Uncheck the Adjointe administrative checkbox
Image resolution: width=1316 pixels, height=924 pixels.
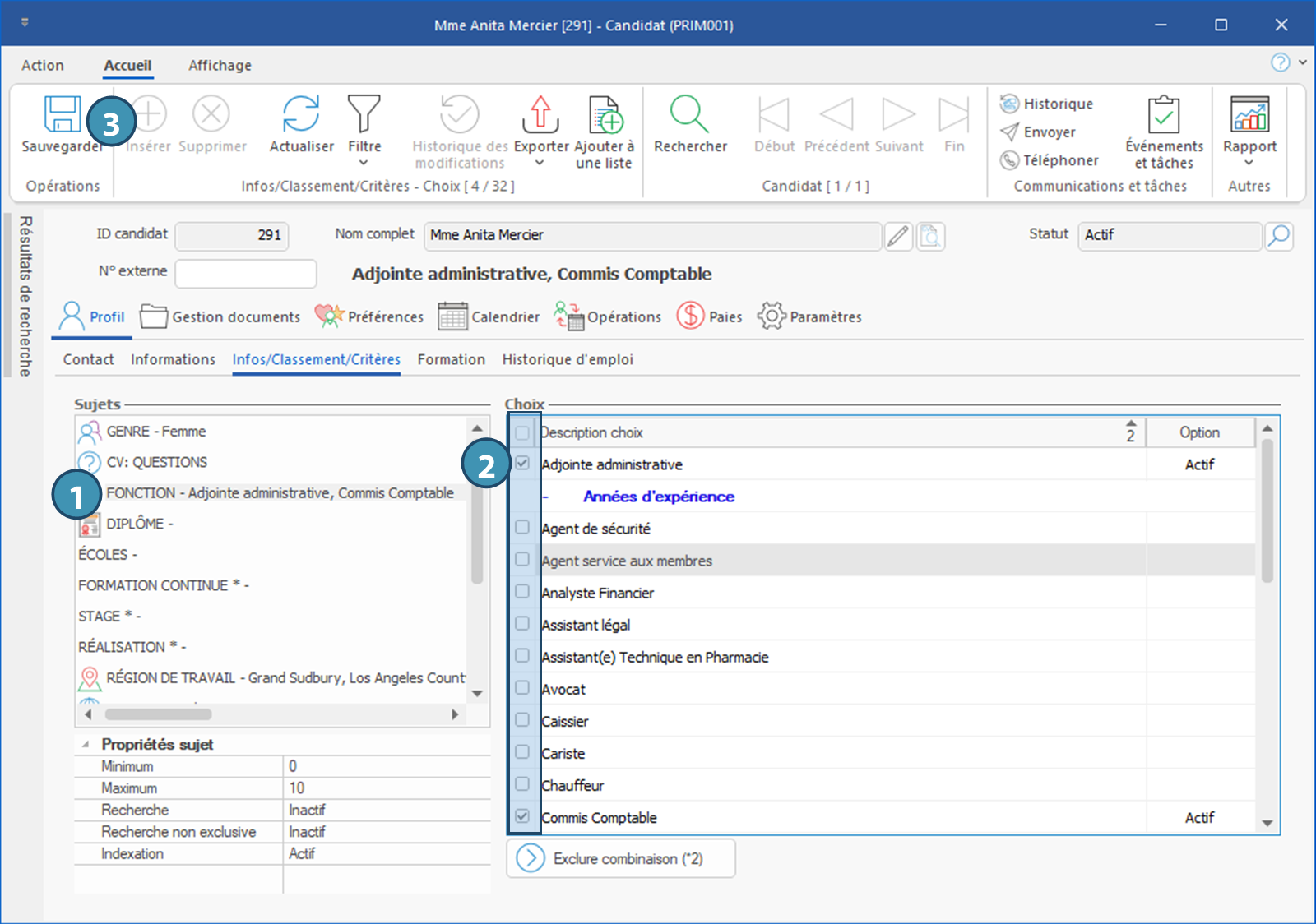pos(522,464)
